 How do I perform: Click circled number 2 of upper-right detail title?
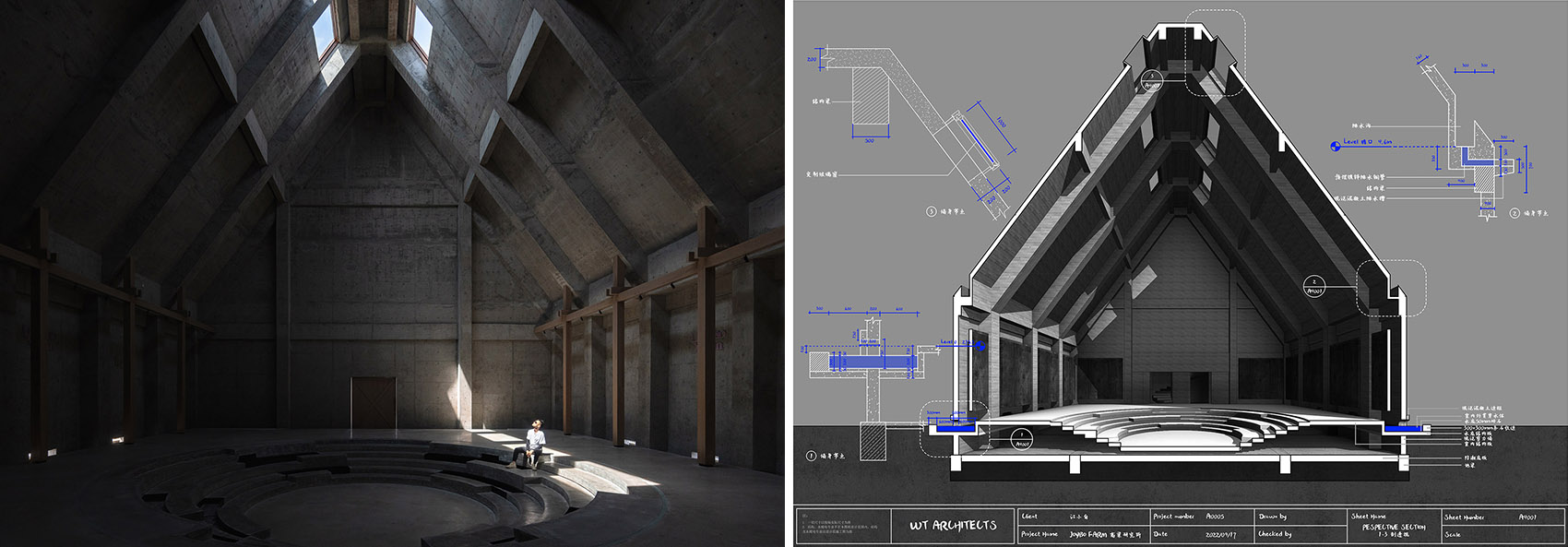(1515, 213)
